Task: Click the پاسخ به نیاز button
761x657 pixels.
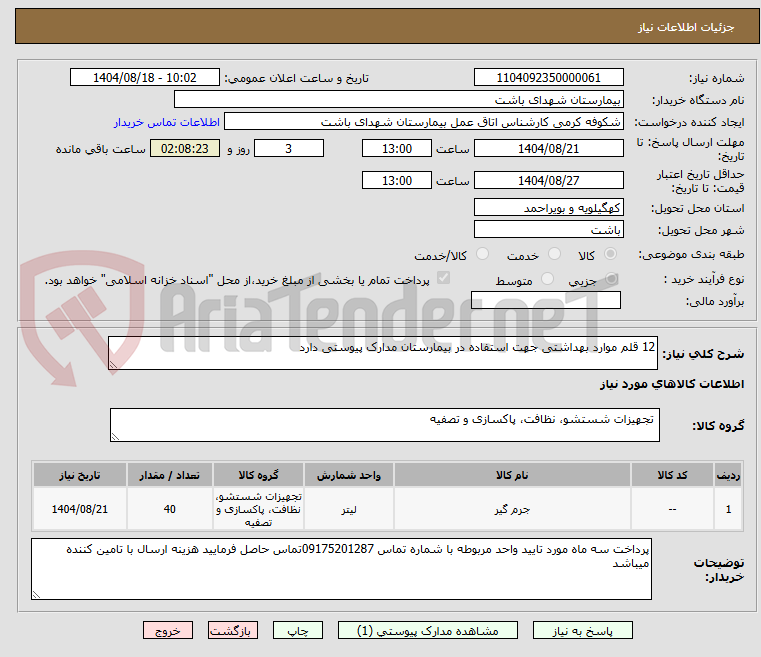Action: (x=582, y=630)
